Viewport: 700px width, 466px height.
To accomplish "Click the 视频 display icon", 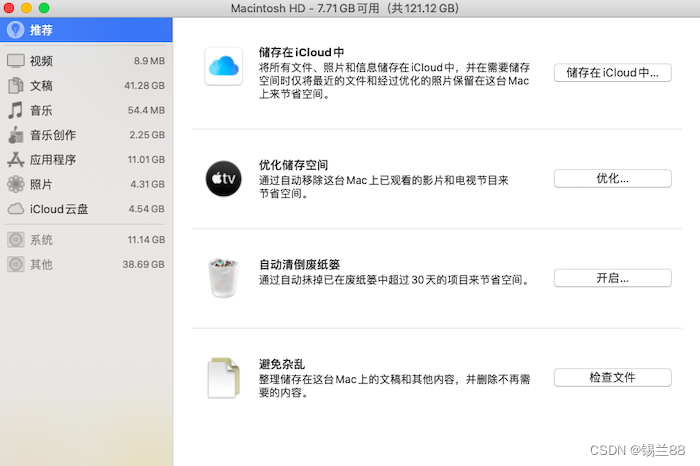I will (x=16, y=61).
